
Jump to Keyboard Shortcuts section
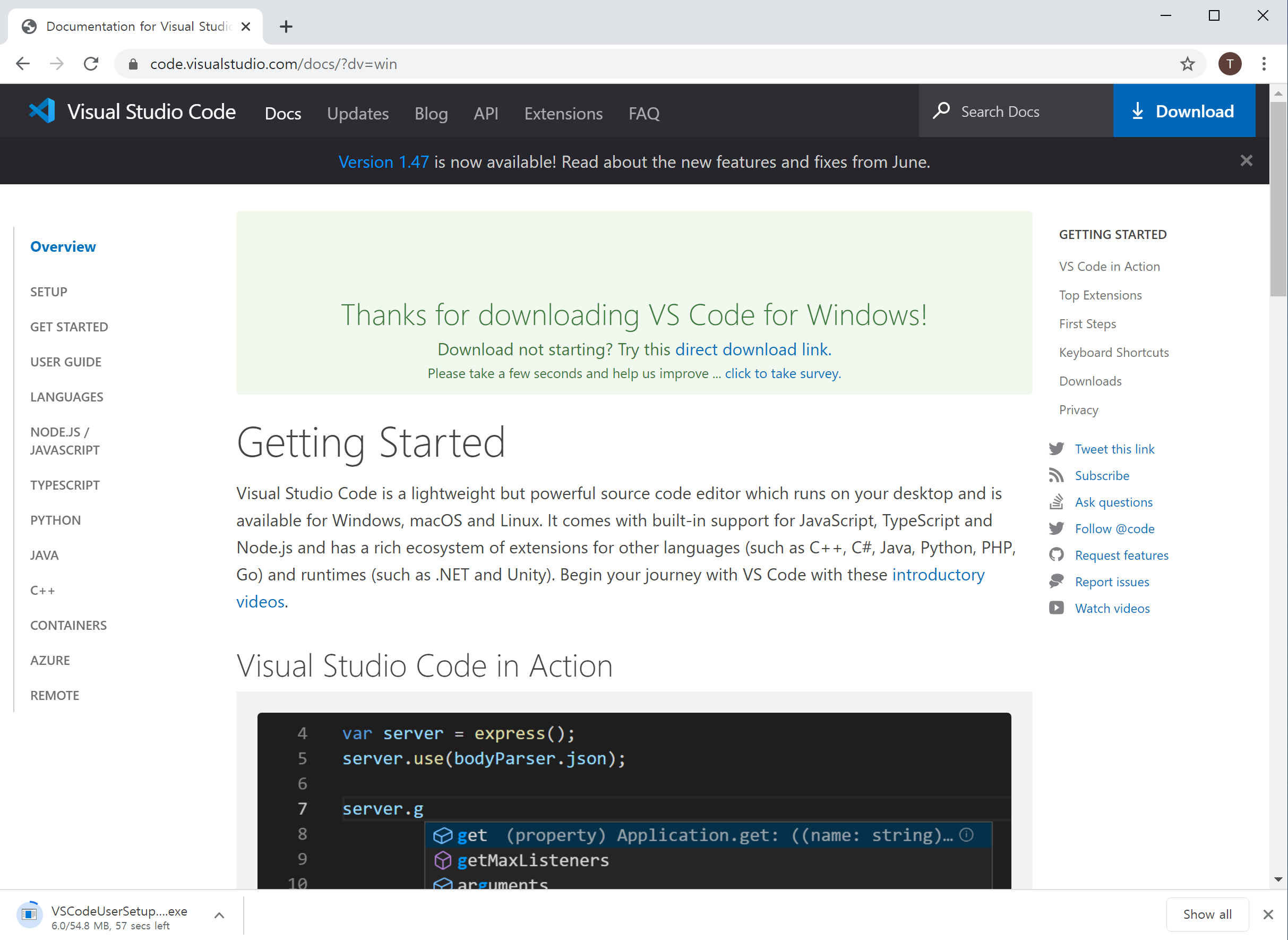coord(1113,352)
